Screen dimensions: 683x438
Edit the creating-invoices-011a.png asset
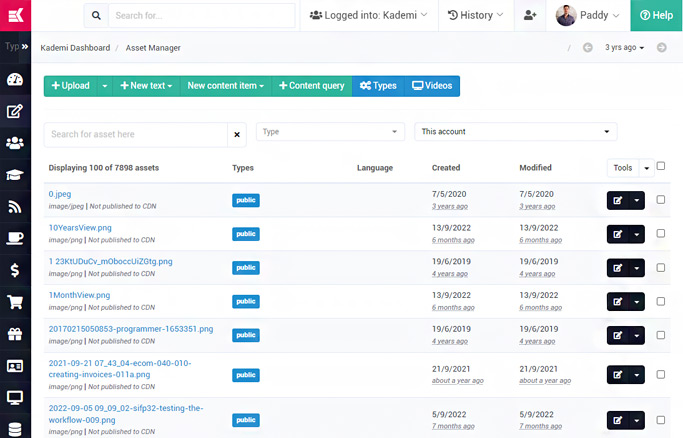tap(618, 375)
